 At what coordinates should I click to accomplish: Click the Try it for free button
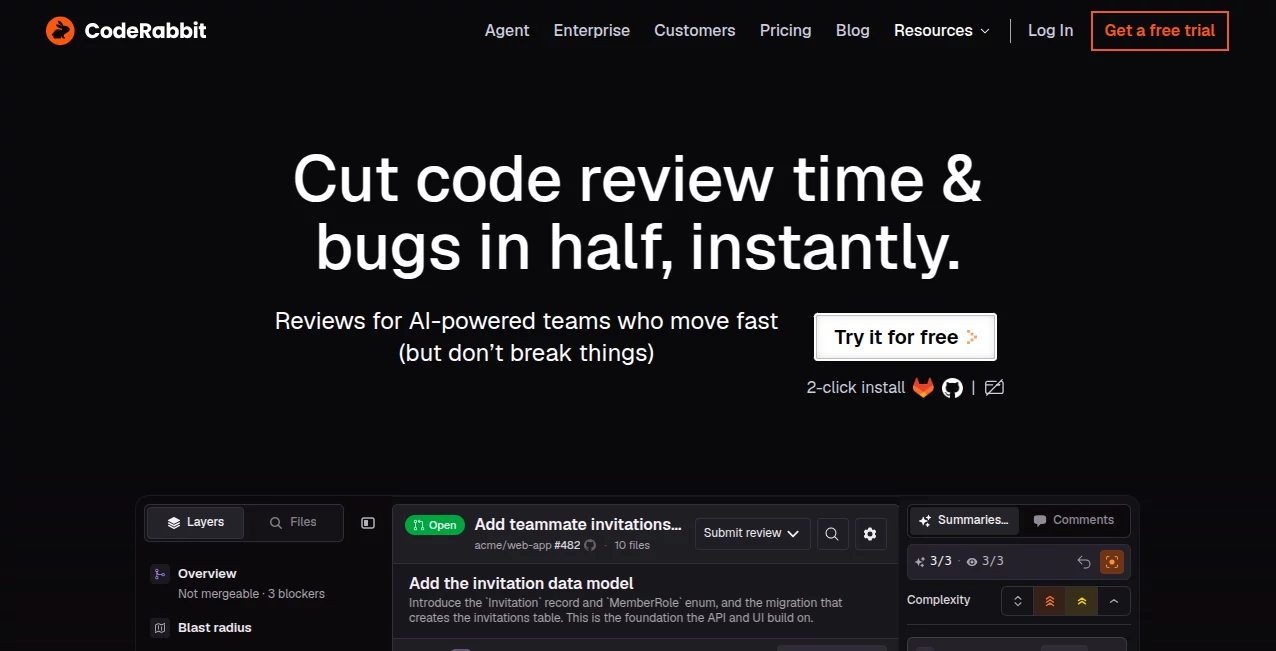click(x=905, y=337)
